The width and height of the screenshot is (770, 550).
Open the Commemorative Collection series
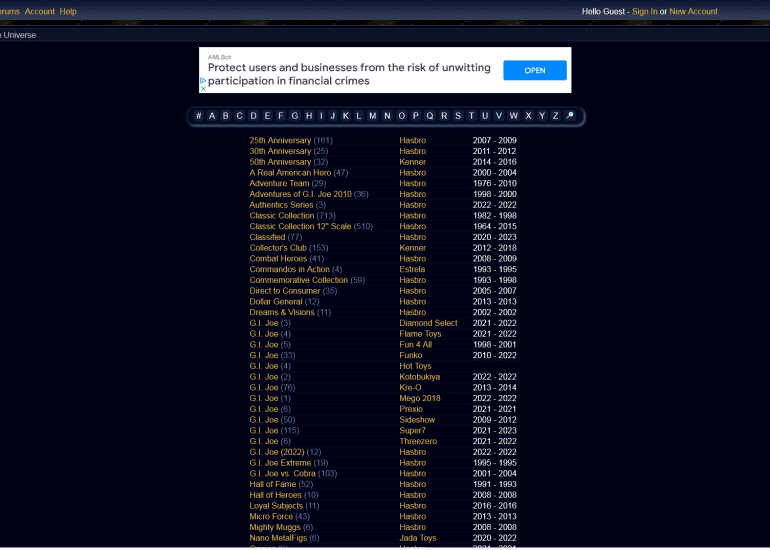pos(299,280)
